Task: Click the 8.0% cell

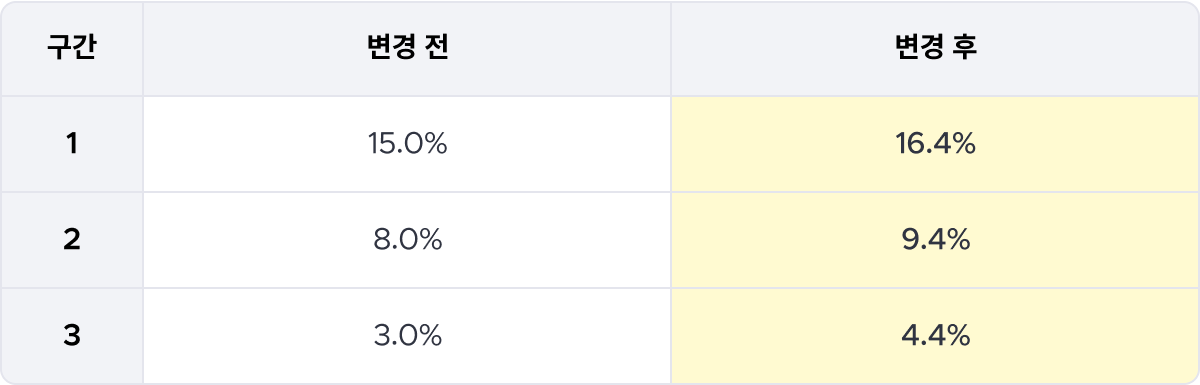Action: pyautogui.click(x=407, y=241)
